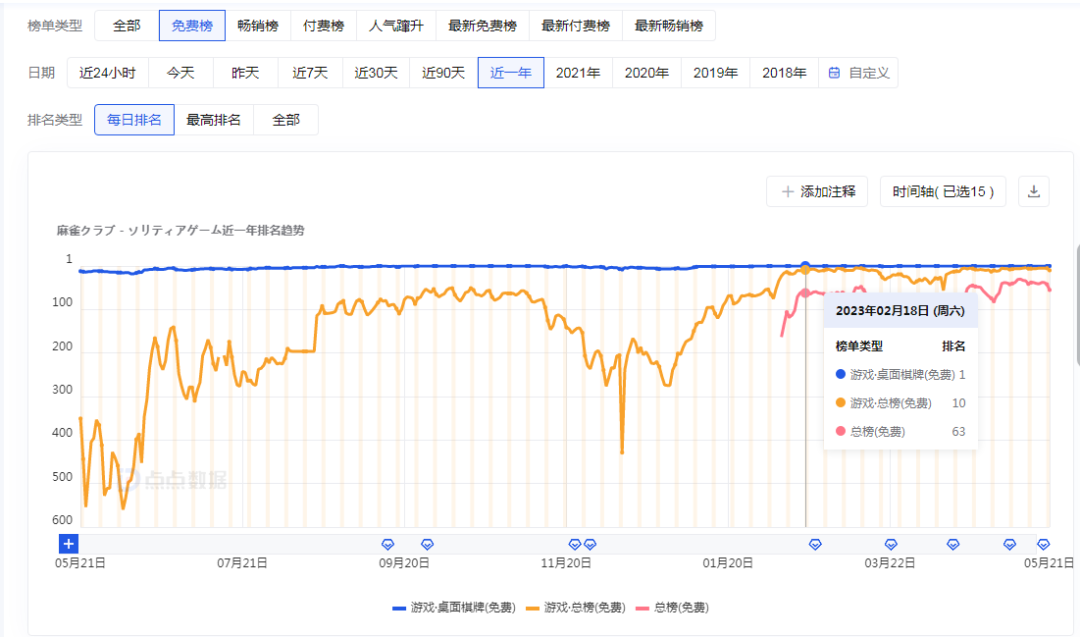This screenshot has width=1080, height=637.
Task: Select 最高排名 as the ranking type
Action: (212, 119)
